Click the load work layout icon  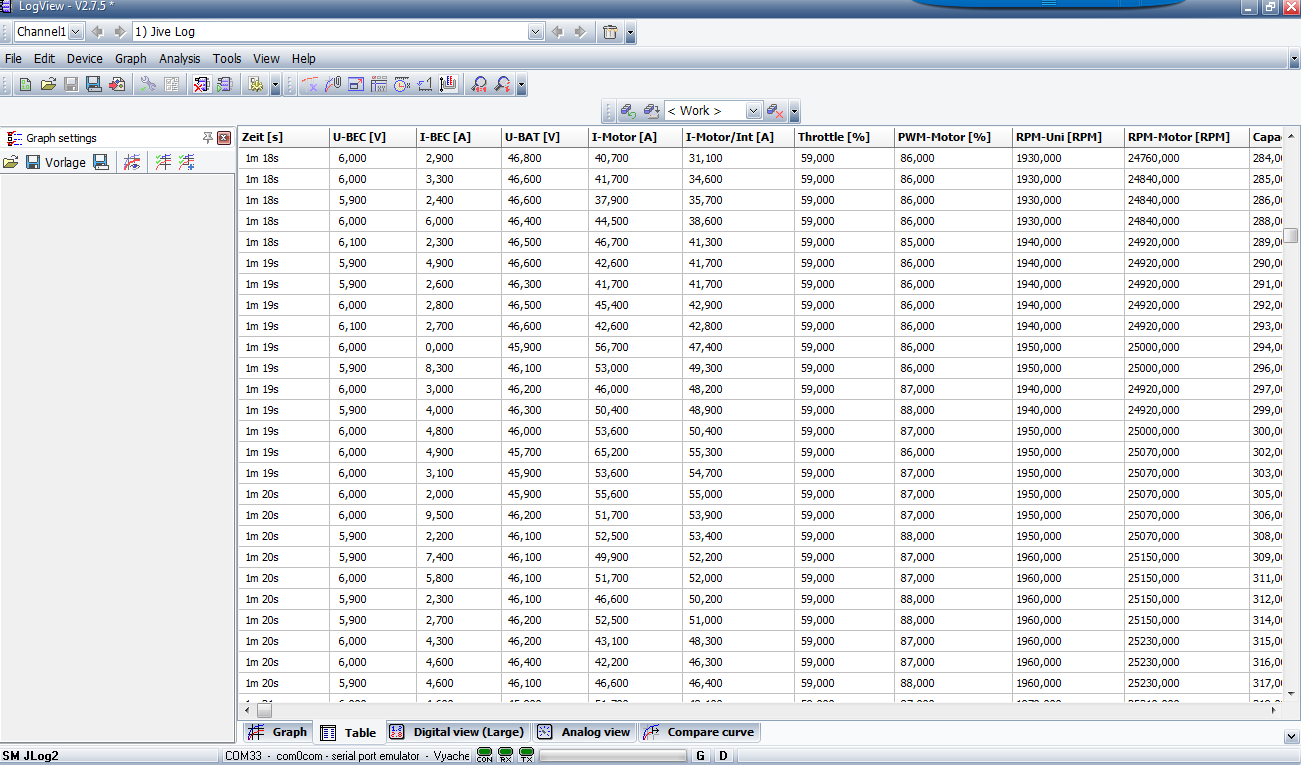[x=628, y=111]
